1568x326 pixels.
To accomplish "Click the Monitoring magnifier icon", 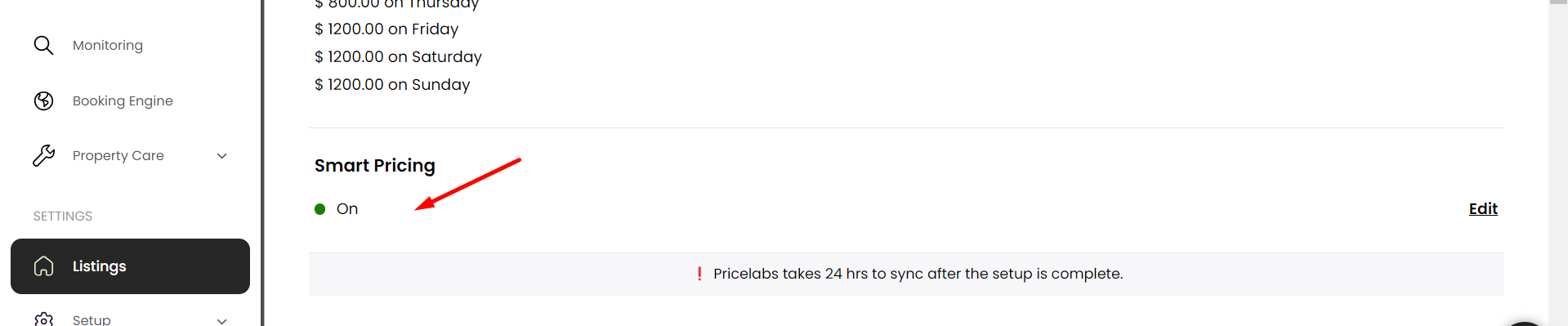I will point(43,45).
